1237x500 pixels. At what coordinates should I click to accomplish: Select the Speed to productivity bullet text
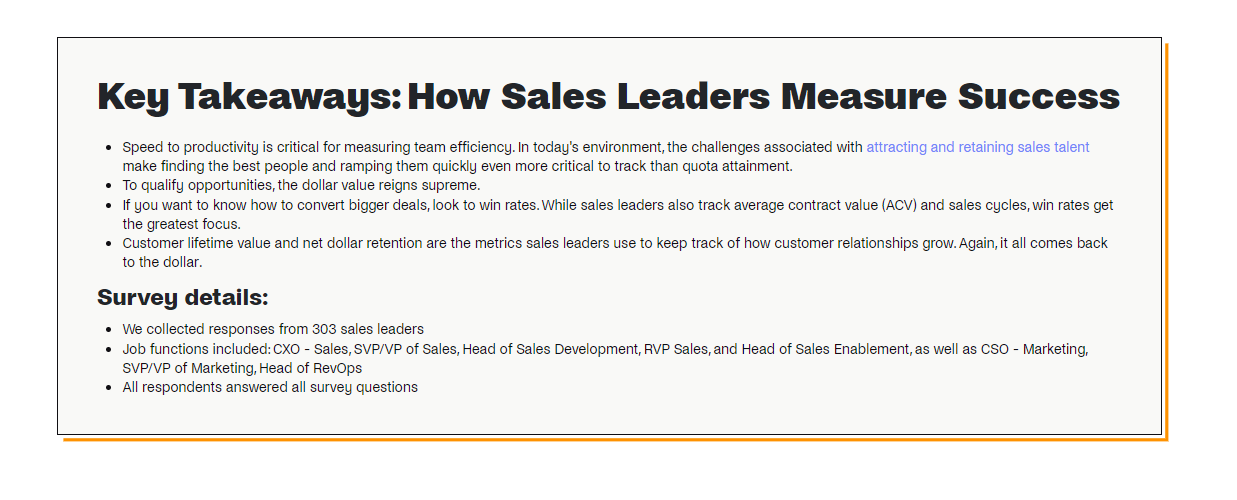click(x=606, y=156)
